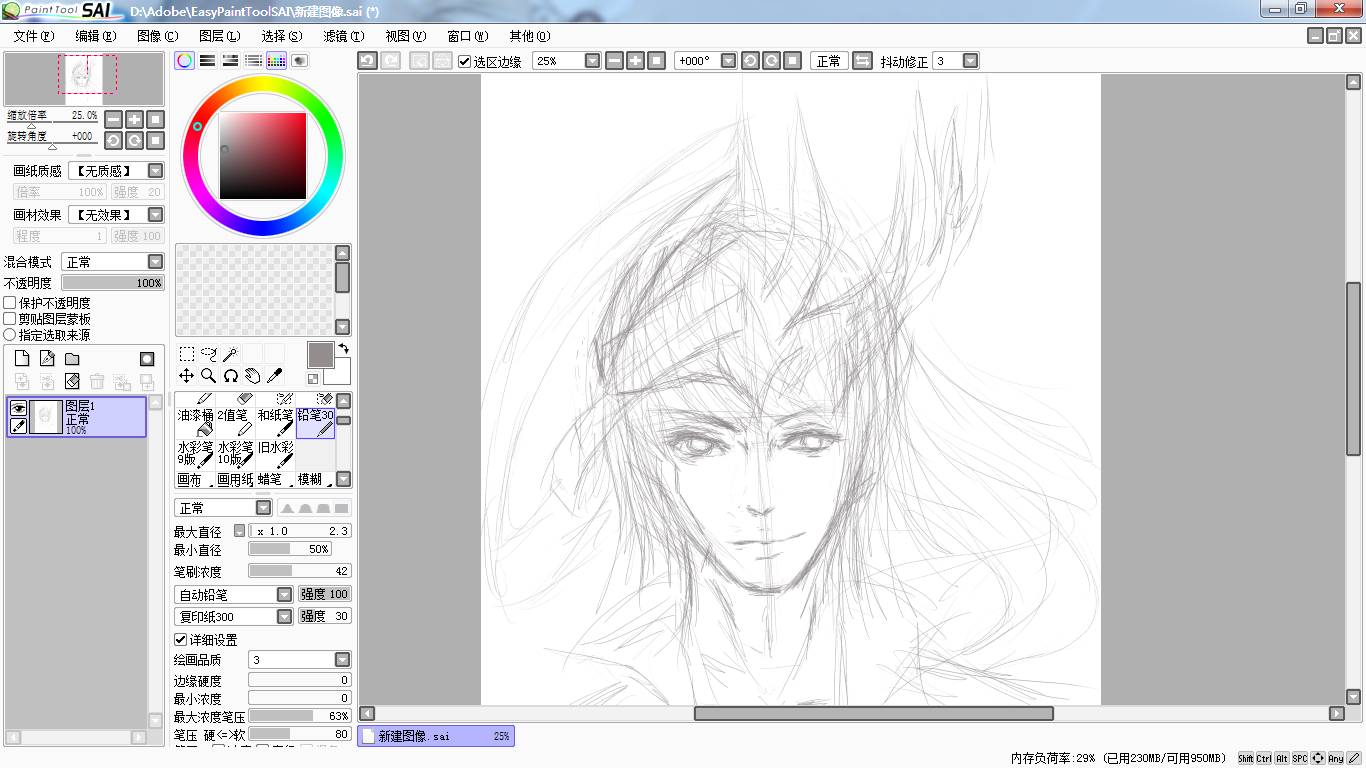Image resolution: width=1366 pixels, height=768 pixels.
Task: Select the Lasso selection tool
Action: click(x=208, y=354)
